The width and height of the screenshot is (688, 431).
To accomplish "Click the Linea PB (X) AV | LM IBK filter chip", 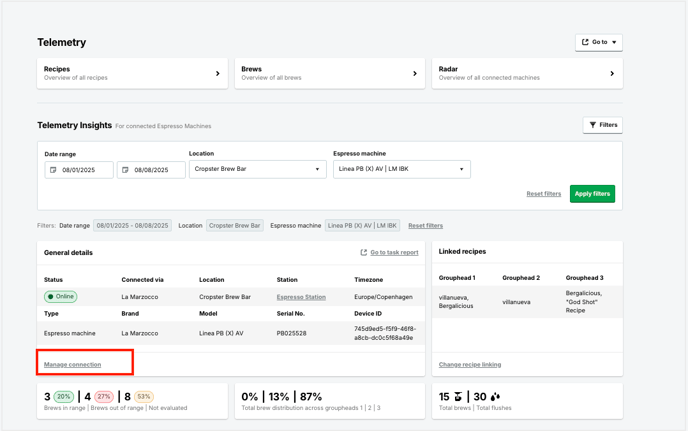I will (x=362, y=226).
